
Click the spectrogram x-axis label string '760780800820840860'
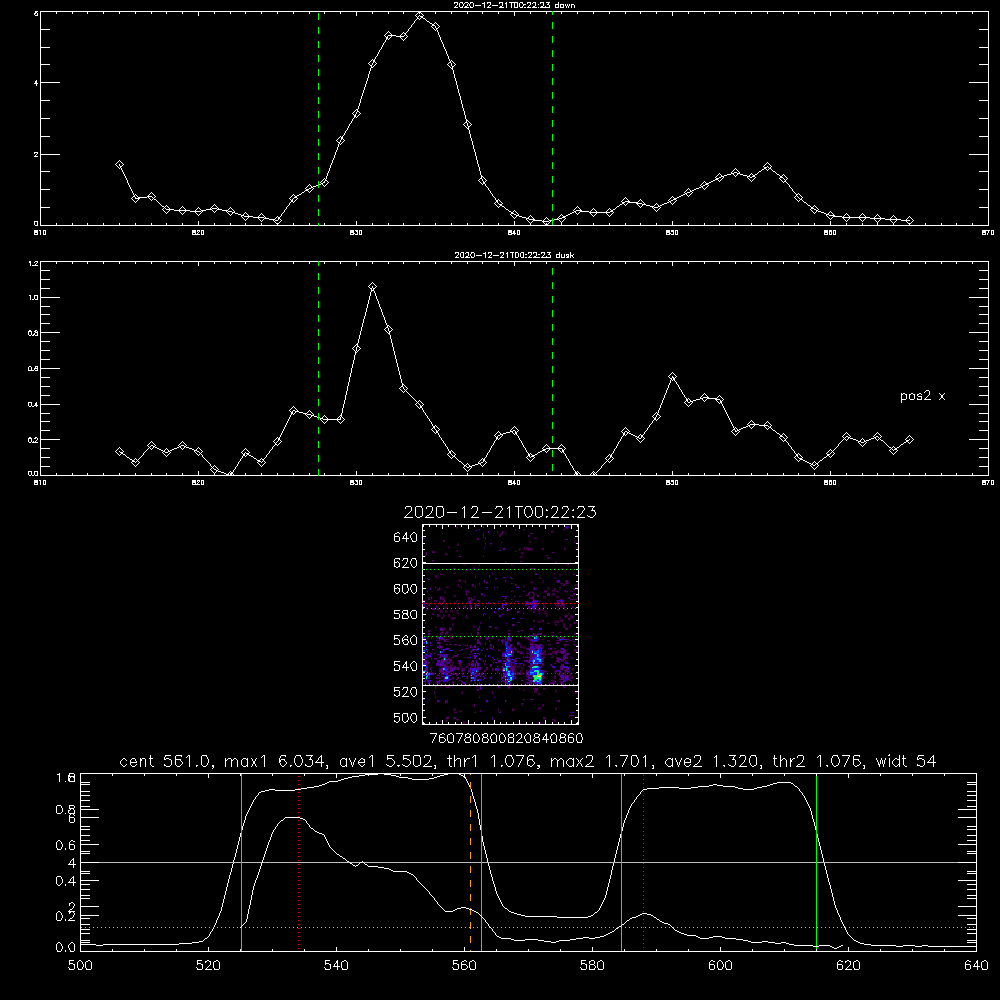pyautogui.click(x=506, y=738)
